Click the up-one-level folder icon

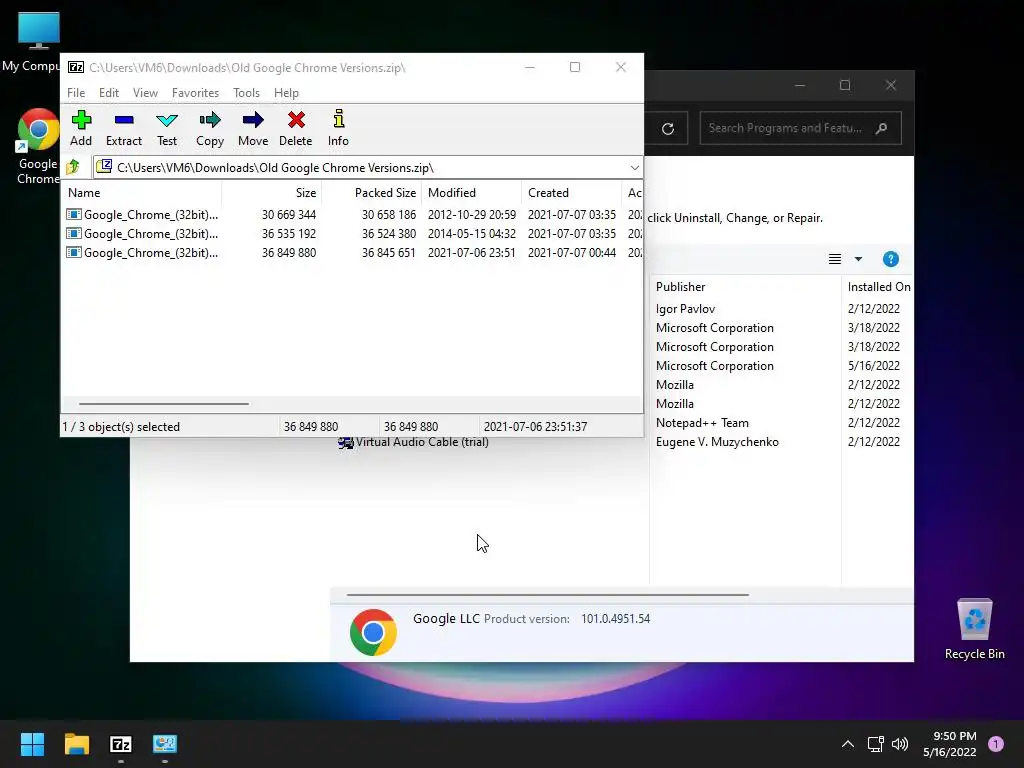tap(73, 167)
